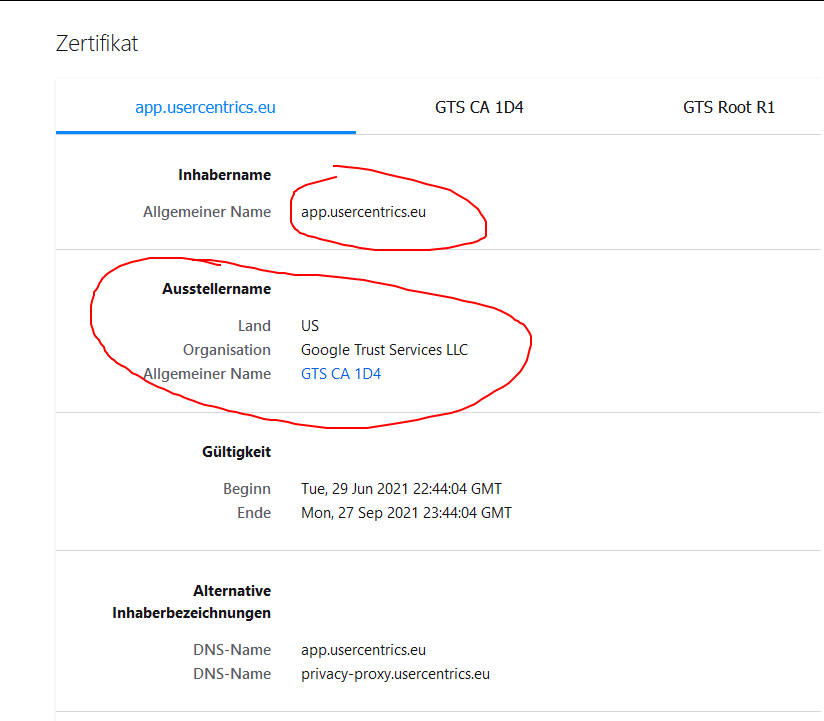Follow the GTS CA 1D4 issuer link
Viewport: 824px width, 721px height.
pos(341,374)
